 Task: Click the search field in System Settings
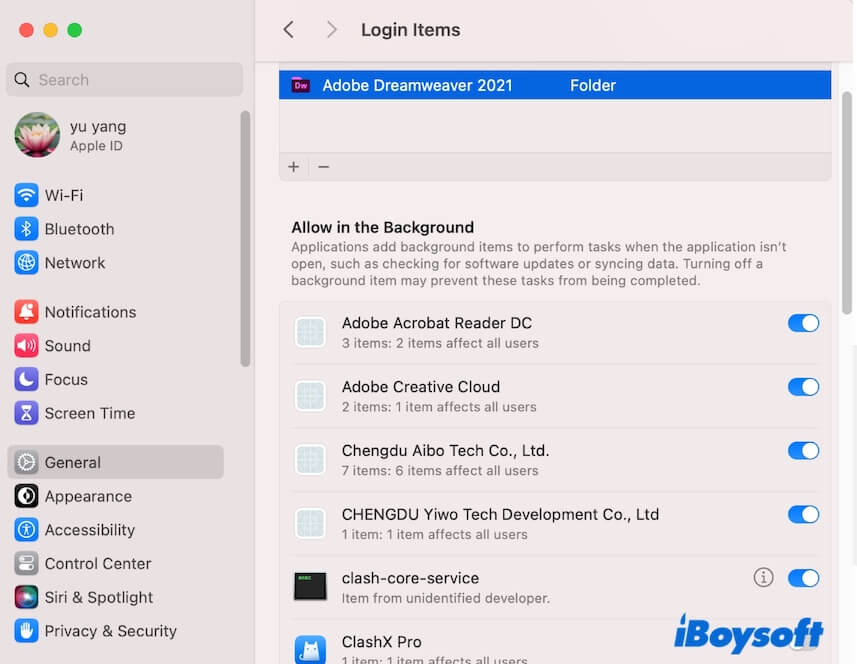click(123, 79)
